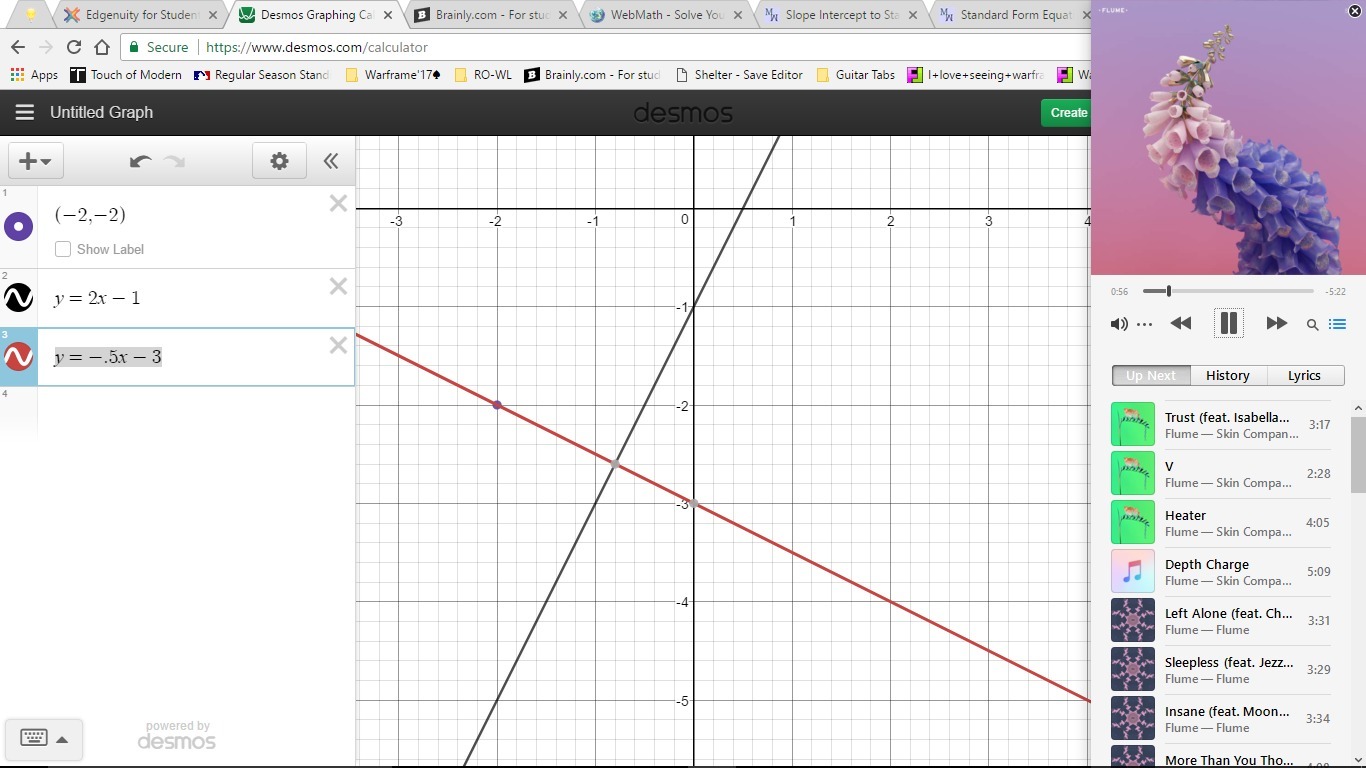Open the browser home page
Viewport: 1366px width, 768px height.
[102, 47]
